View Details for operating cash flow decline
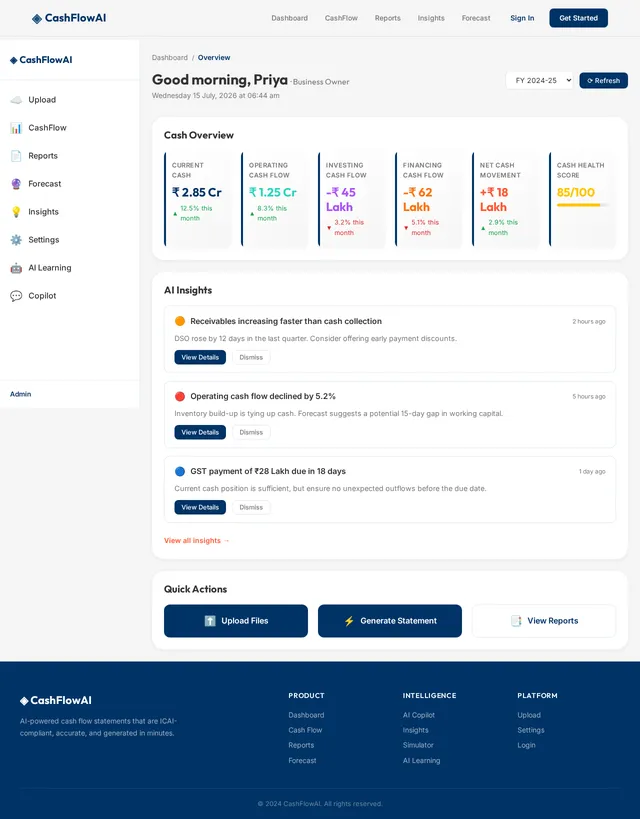Screen dimensions: 640x819 point(200,432)
